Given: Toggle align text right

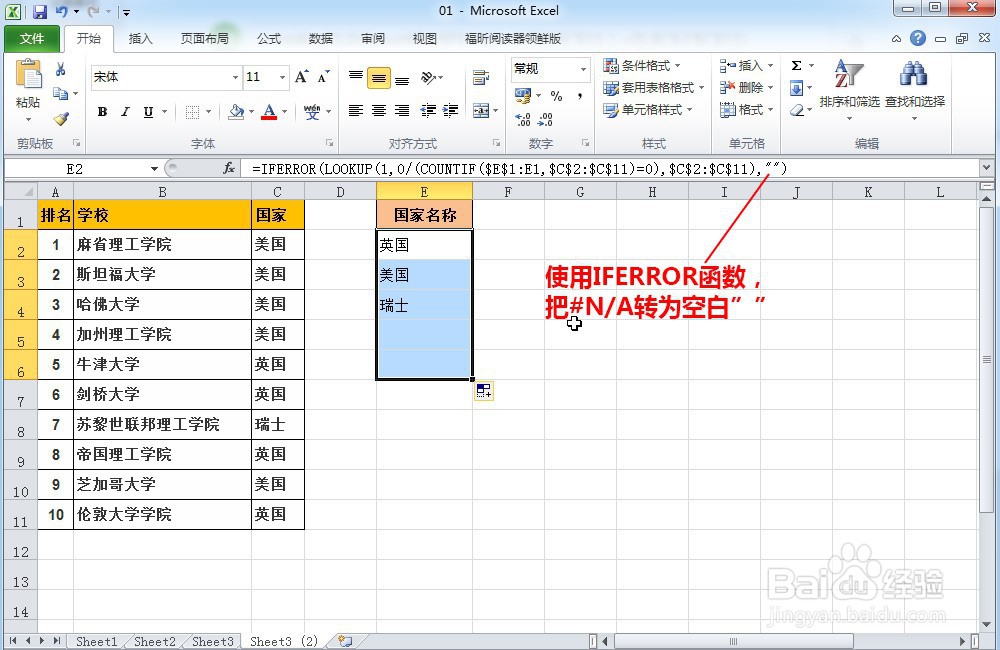Looking at the screenshot, I should [402, 111].
